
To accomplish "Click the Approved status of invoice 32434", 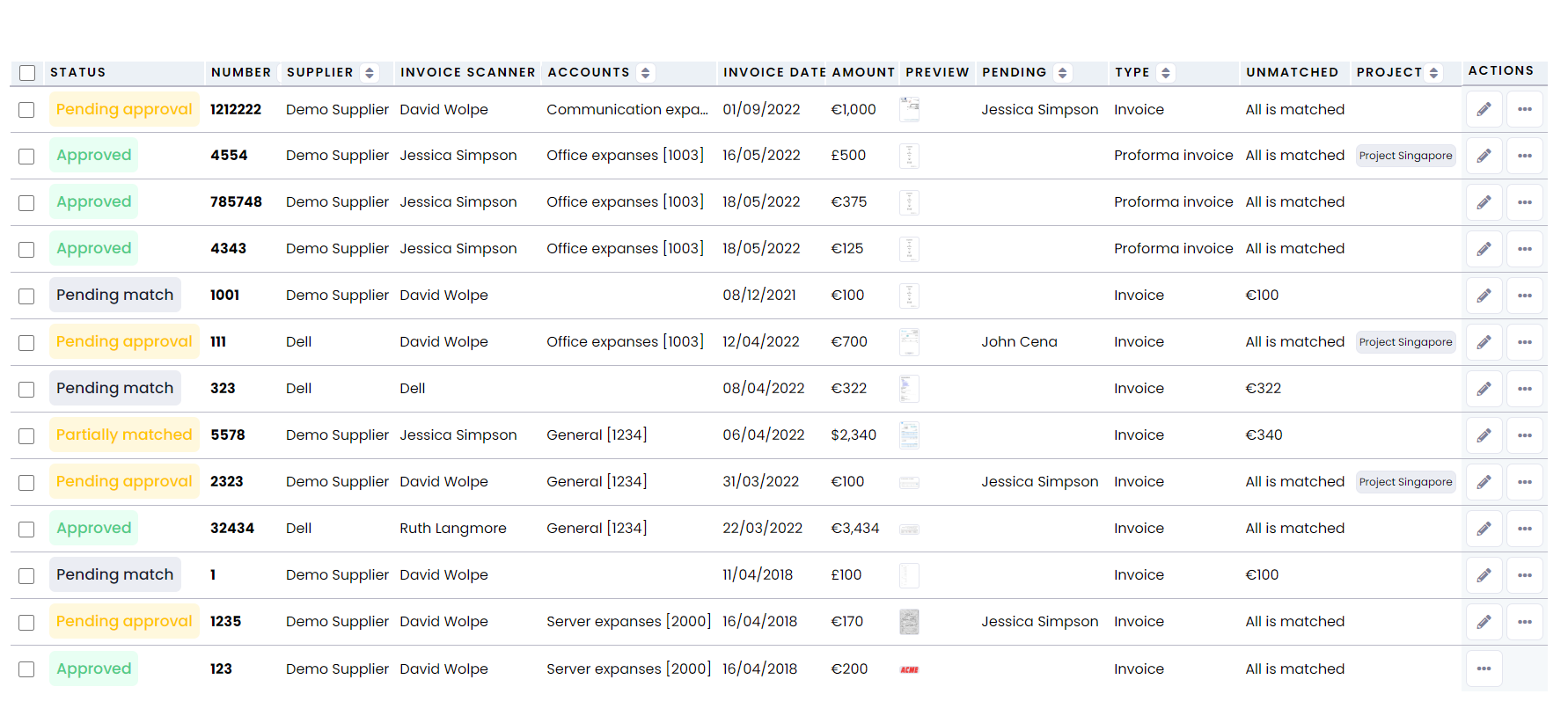I will pyautogui.click(x=93, y=528).
